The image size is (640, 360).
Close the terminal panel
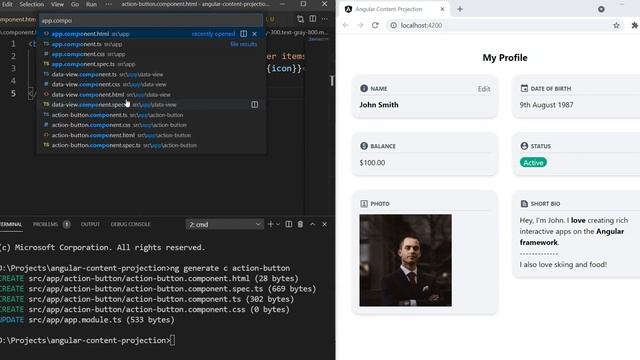tap(324, 224)
